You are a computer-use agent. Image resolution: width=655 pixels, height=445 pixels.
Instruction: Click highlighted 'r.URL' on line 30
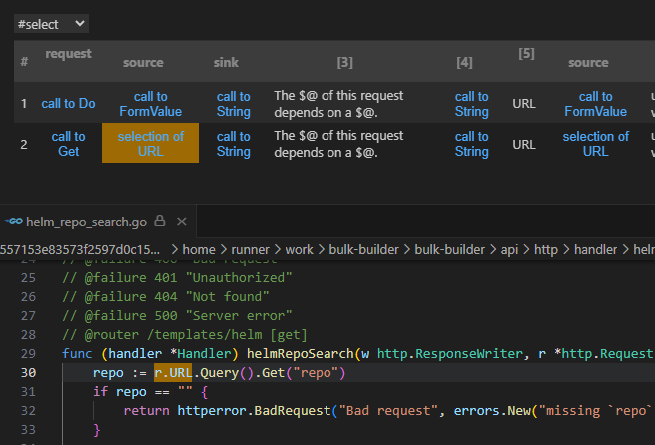click(173, 373)
